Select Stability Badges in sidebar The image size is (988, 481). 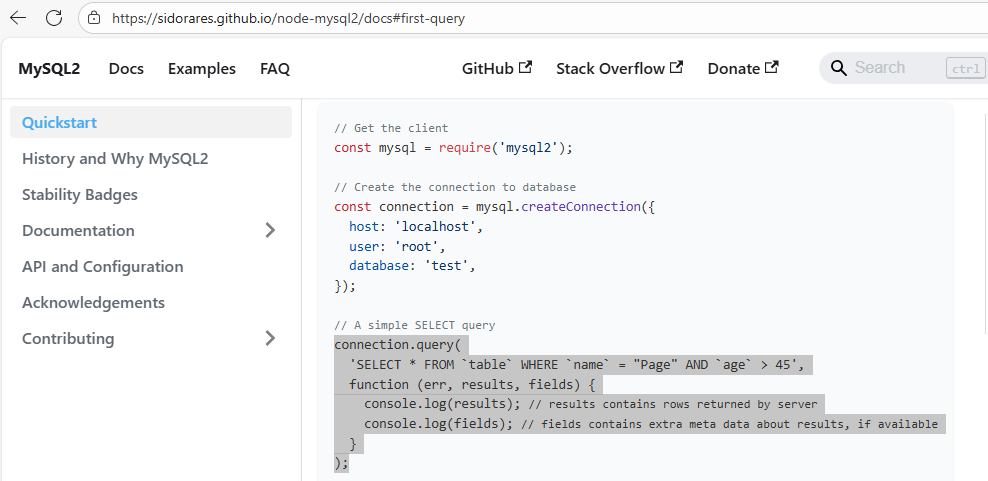[80, 195]
